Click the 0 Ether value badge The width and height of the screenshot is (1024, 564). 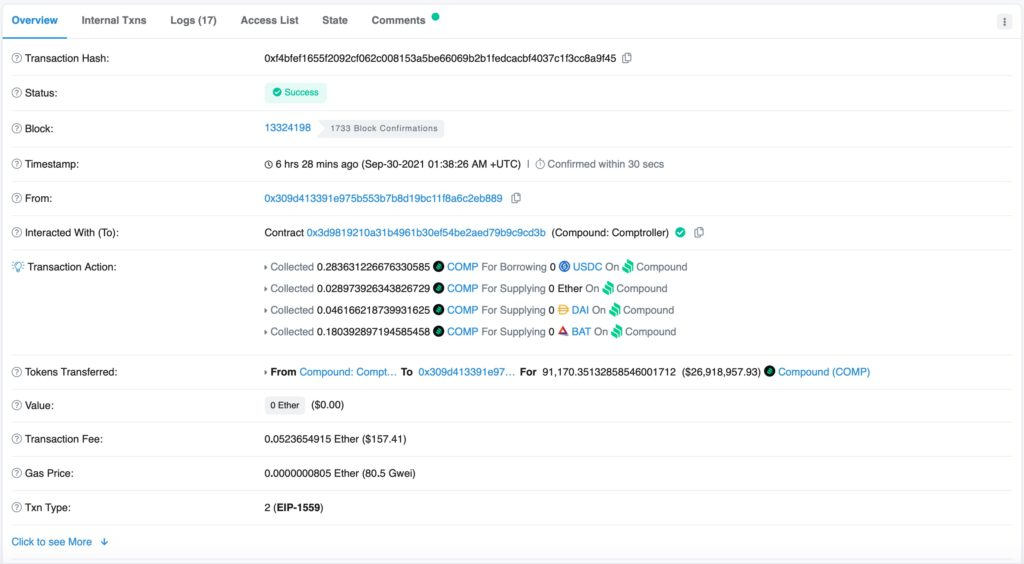point(284,405)
